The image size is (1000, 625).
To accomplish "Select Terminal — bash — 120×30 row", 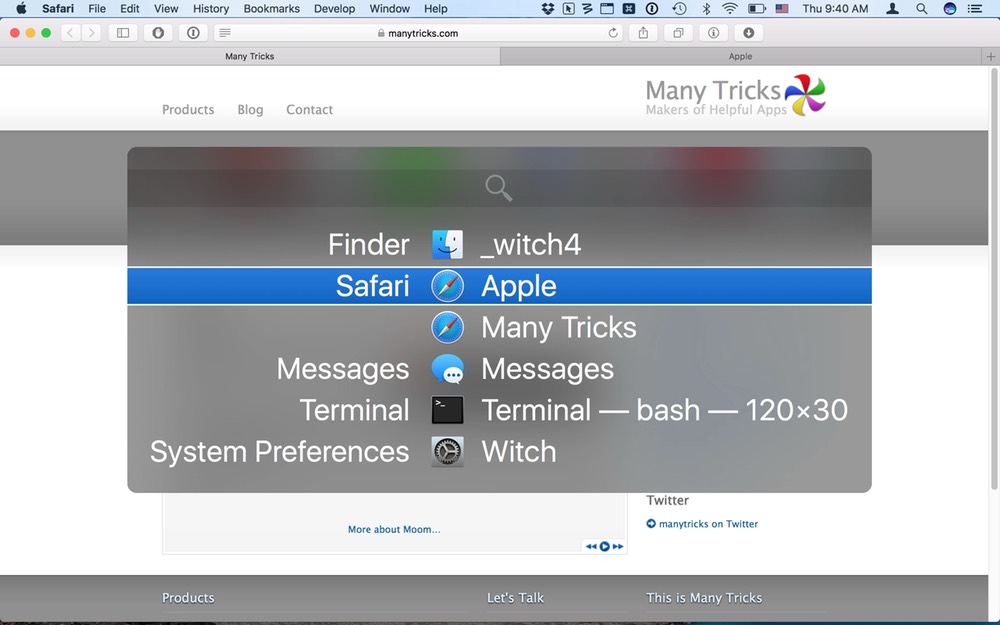I will click(499, 411).
